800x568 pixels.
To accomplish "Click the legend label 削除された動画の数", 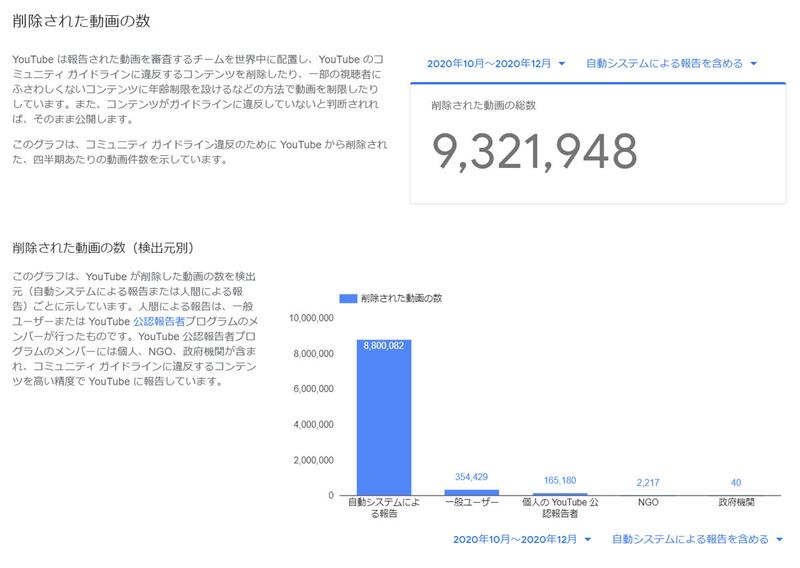I will [402, 299].
